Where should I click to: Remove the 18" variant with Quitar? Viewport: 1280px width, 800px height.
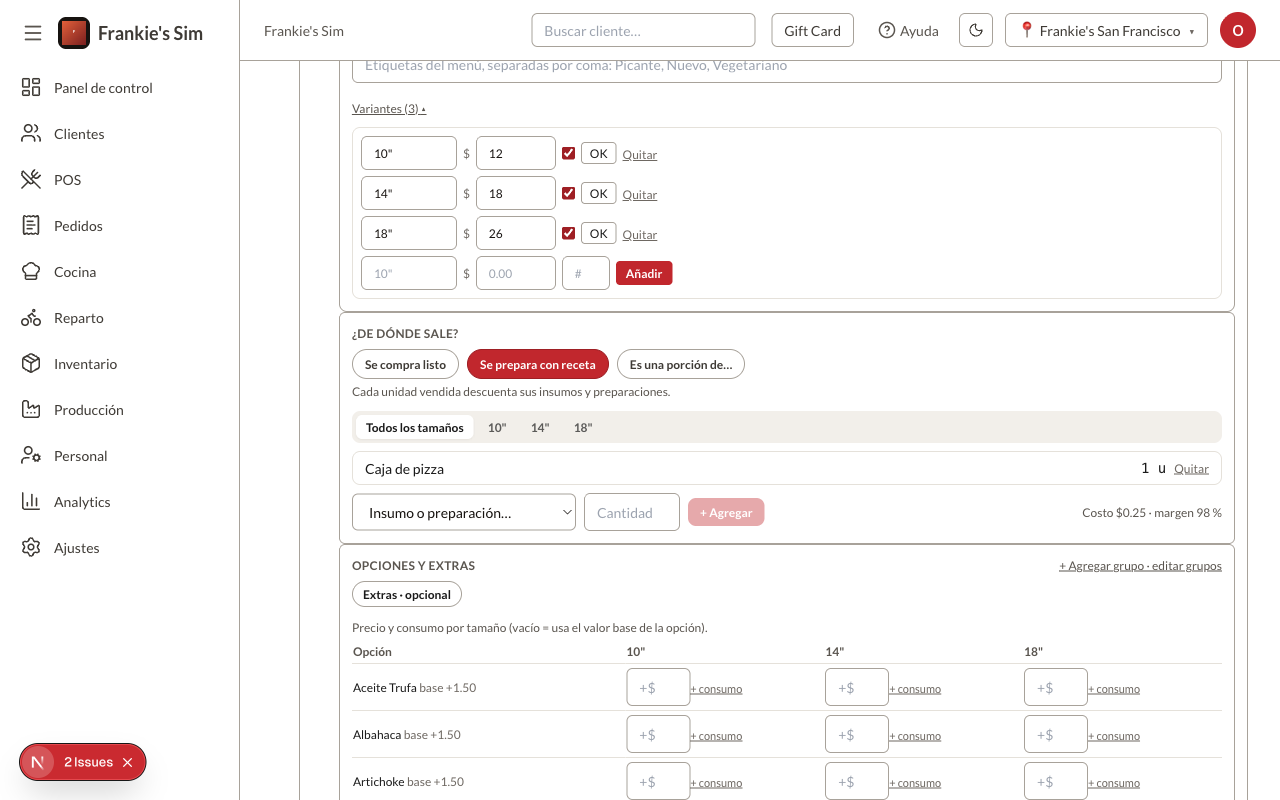pos(640,234)
